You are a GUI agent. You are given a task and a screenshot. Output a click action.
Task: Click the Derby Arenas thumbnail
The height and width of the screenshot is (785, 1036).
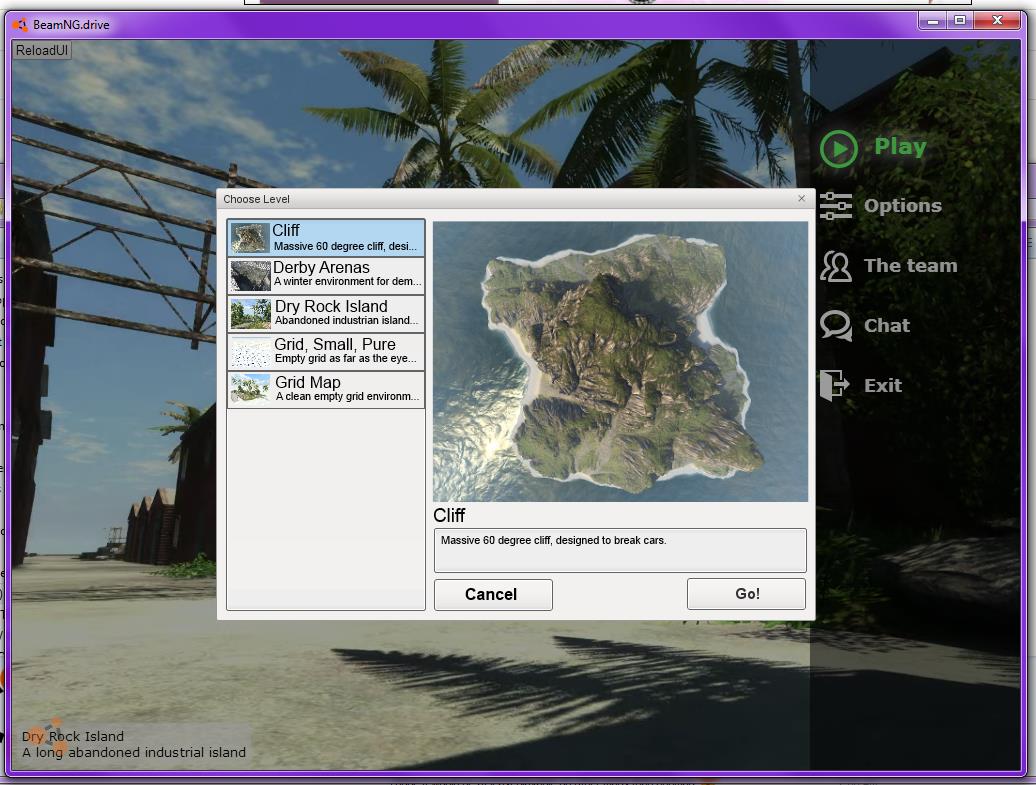(250, 276)
